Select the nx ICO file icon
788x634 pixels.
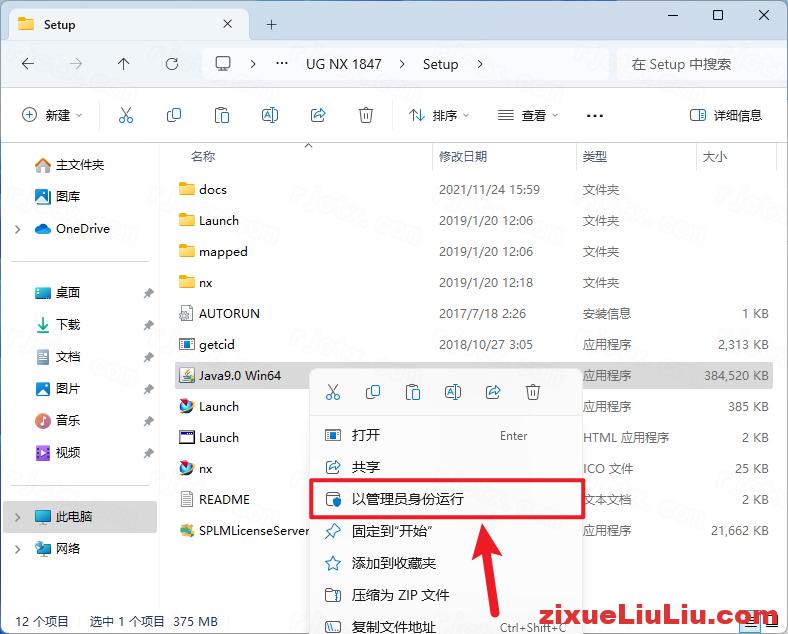pos(186,468)
